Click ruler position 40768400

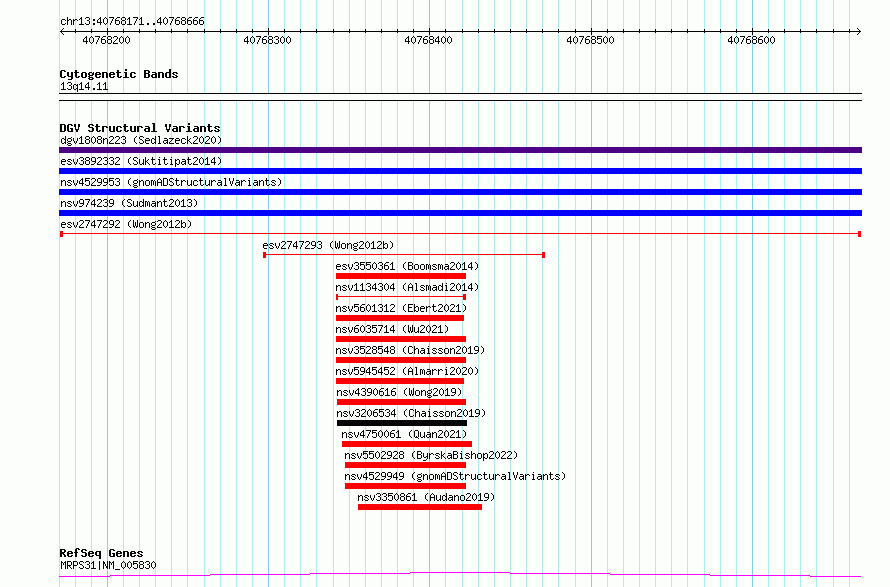pyautogui.click(x=429, y=40)
